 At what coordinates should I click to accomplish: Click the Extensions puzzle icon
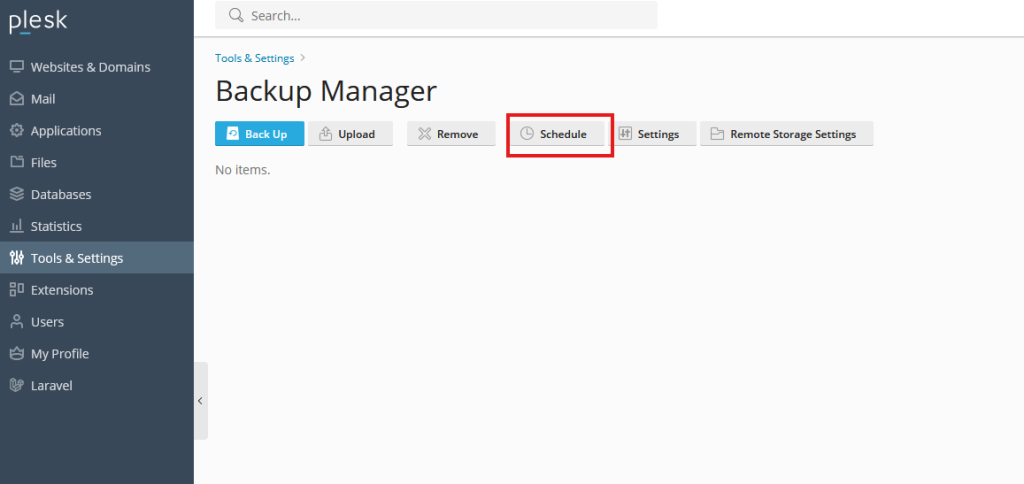tap(16, 290)
